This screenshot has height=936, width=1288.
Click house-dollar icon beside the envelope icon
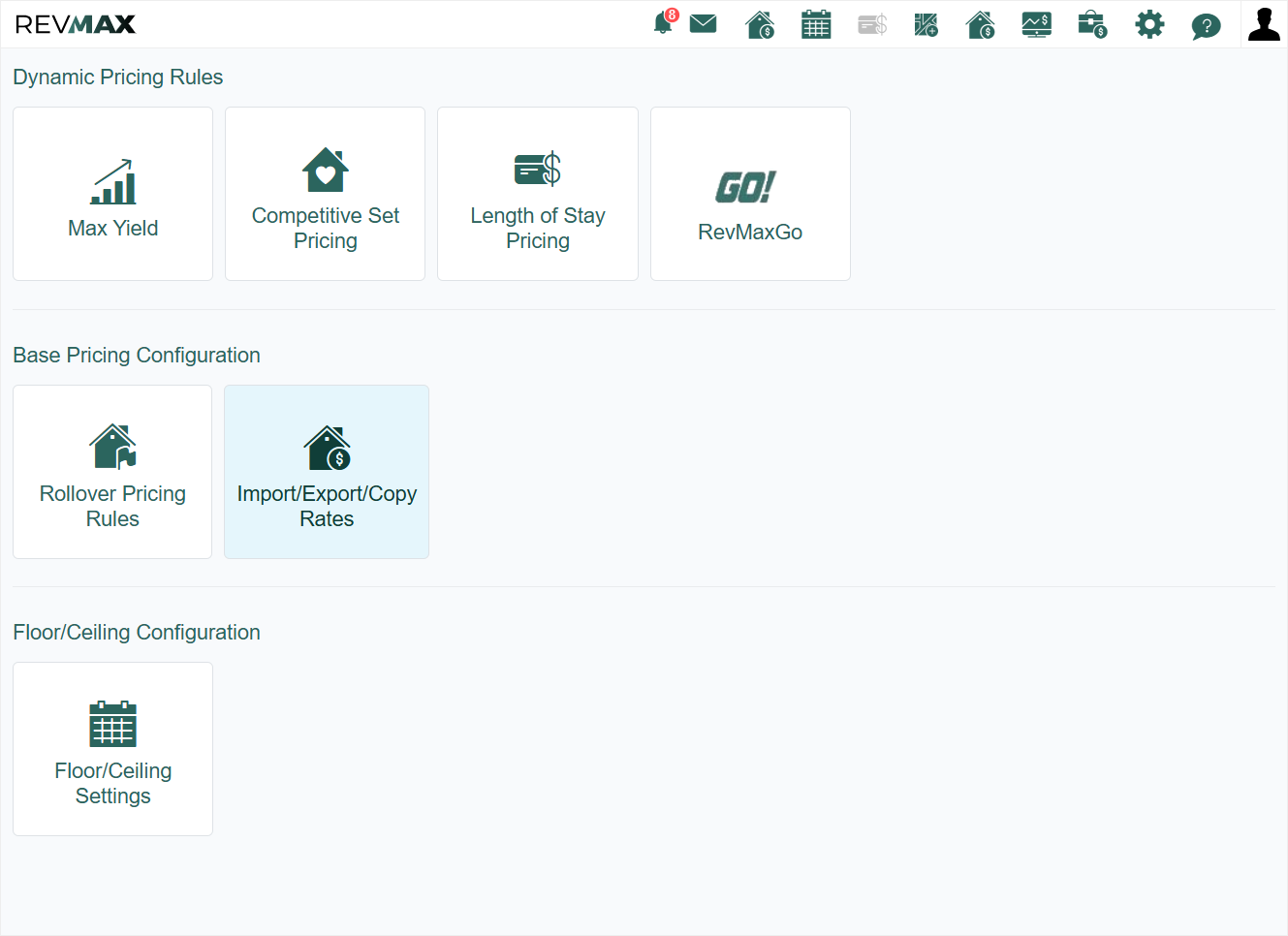coord(760,24)
